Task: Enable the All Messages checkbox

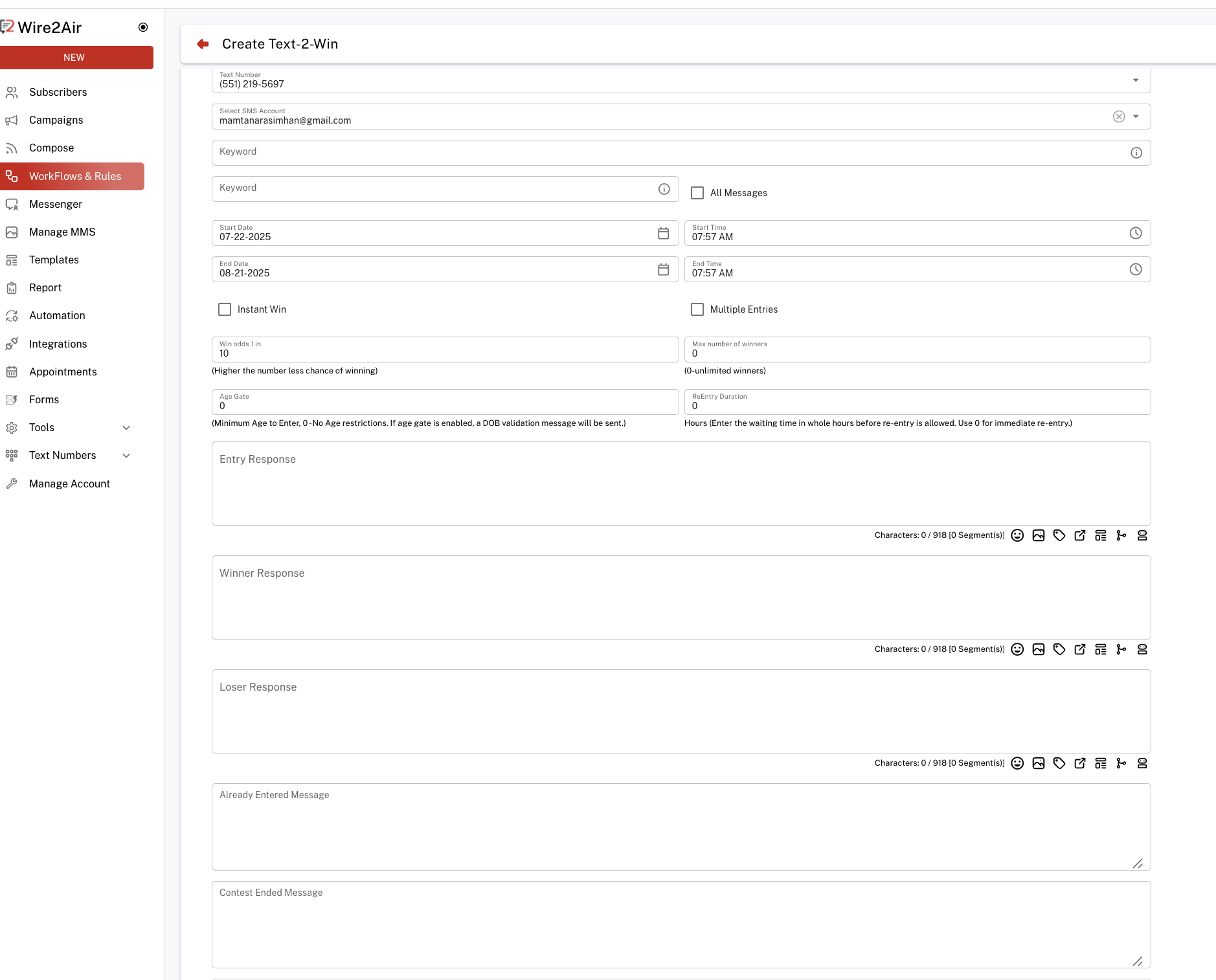Action: [697, 193]
